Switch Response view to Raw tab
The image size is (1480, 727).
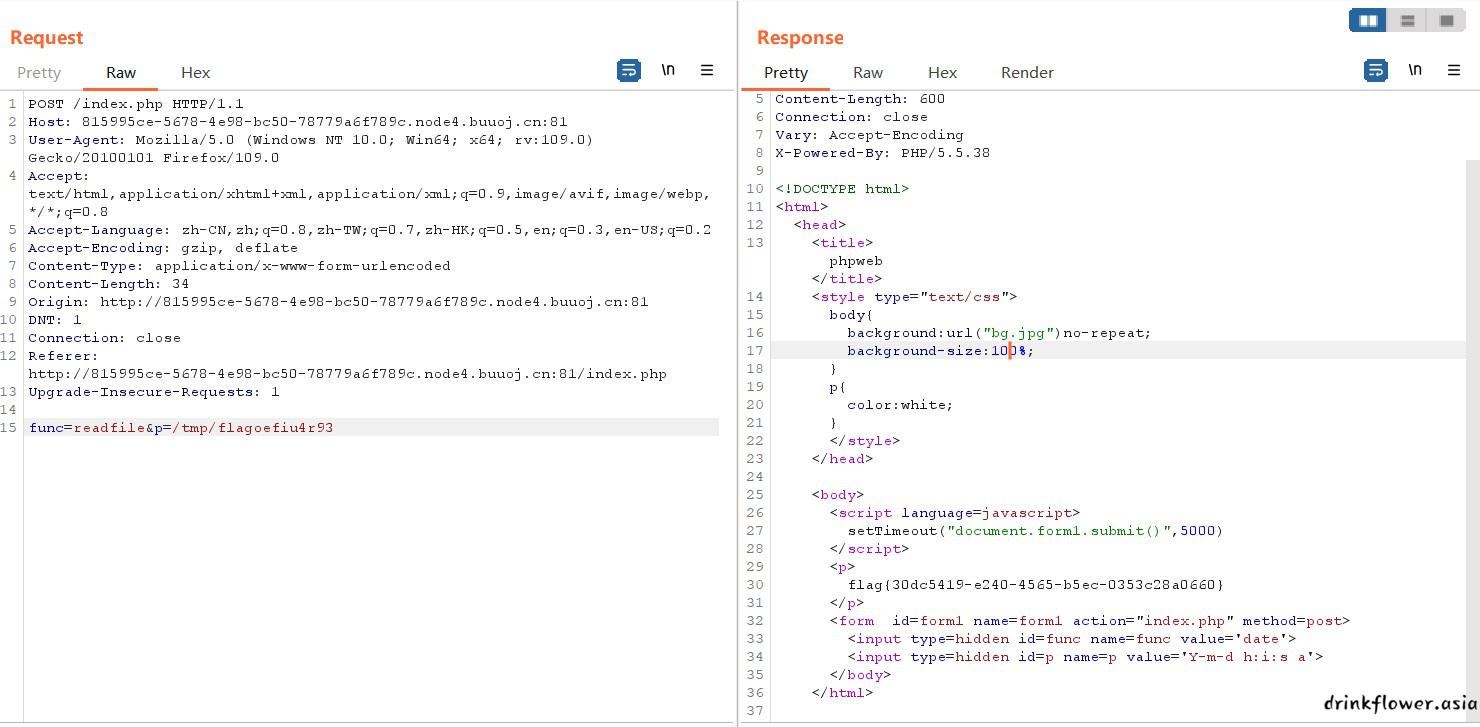[x=868, y=73]
